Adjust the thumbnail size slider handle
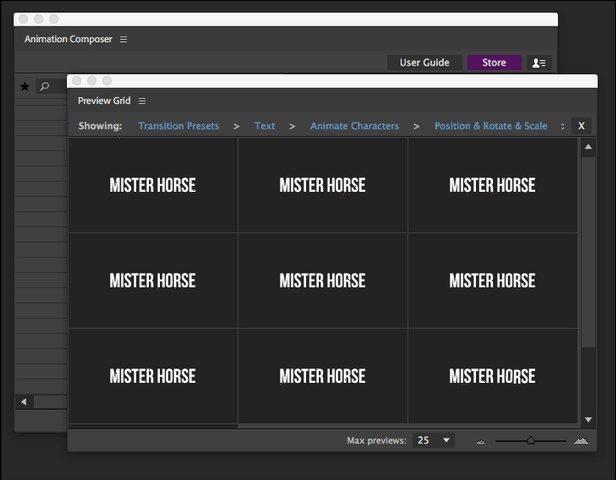This screenshot has height=480, width=616. (531, 440)
